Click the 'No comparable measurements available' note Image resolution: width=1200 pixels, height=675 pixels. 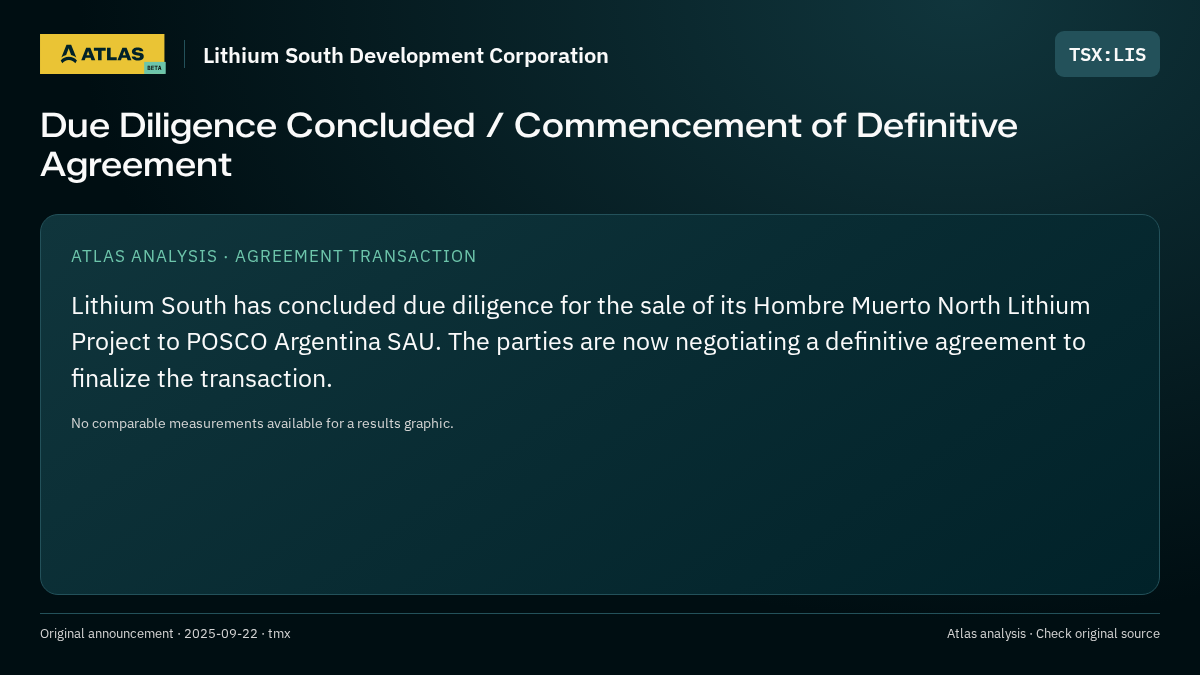262,423
